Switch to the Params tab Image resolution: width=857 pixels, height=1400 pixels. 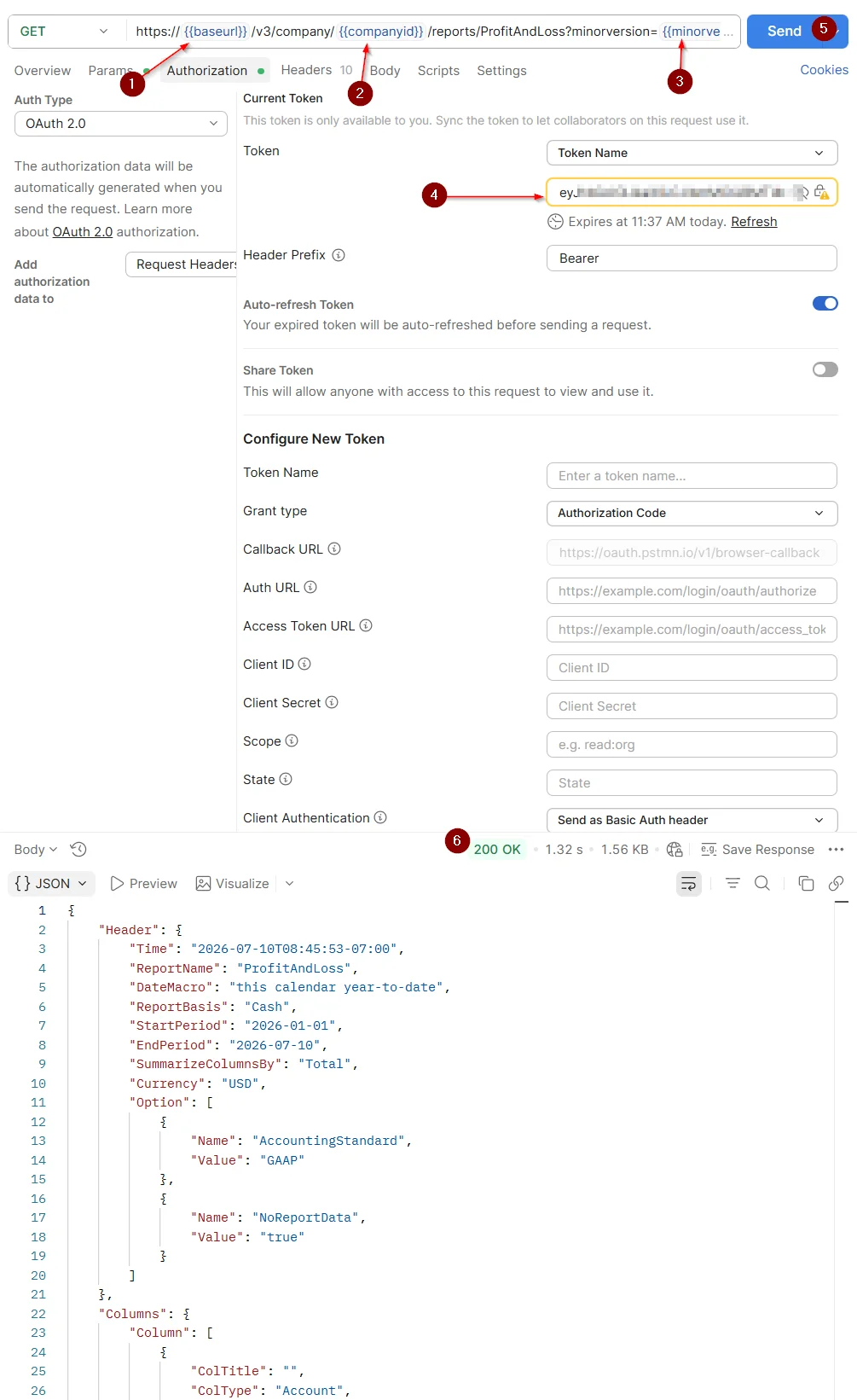point(111,71)
